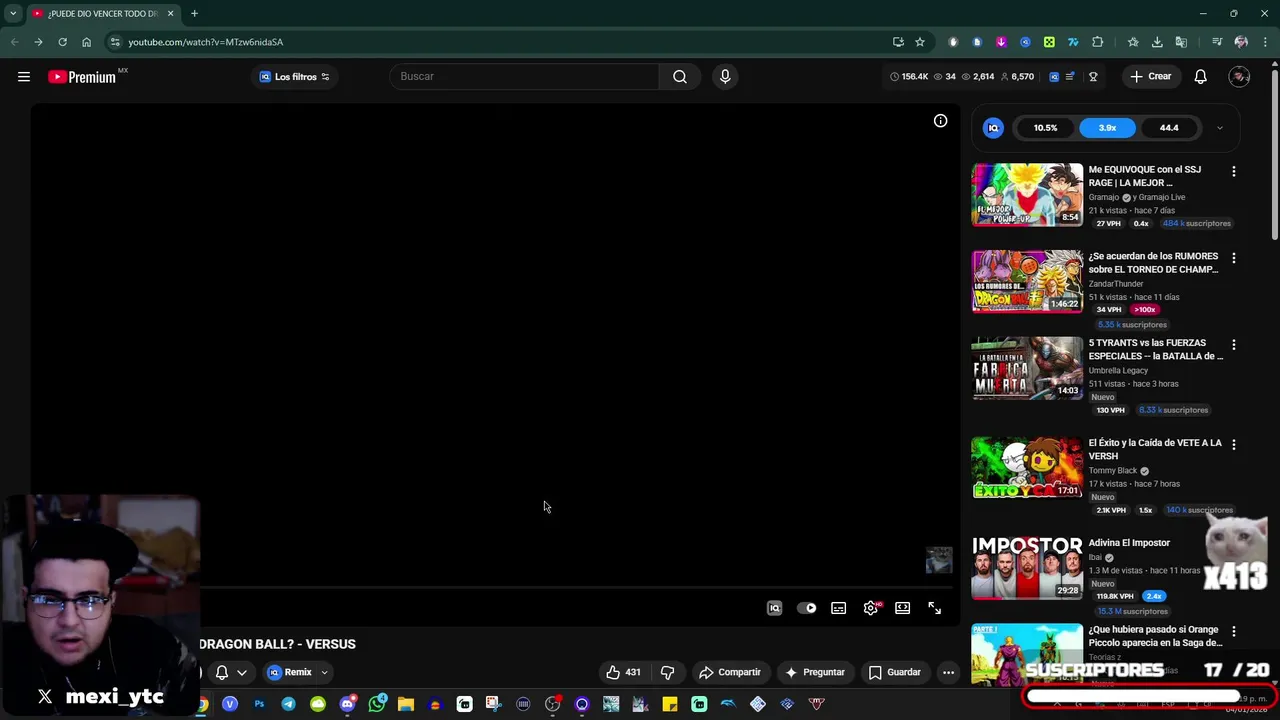Open the account avatar menu
This screenshot has height=720, width=1280.
(1239, 77)
